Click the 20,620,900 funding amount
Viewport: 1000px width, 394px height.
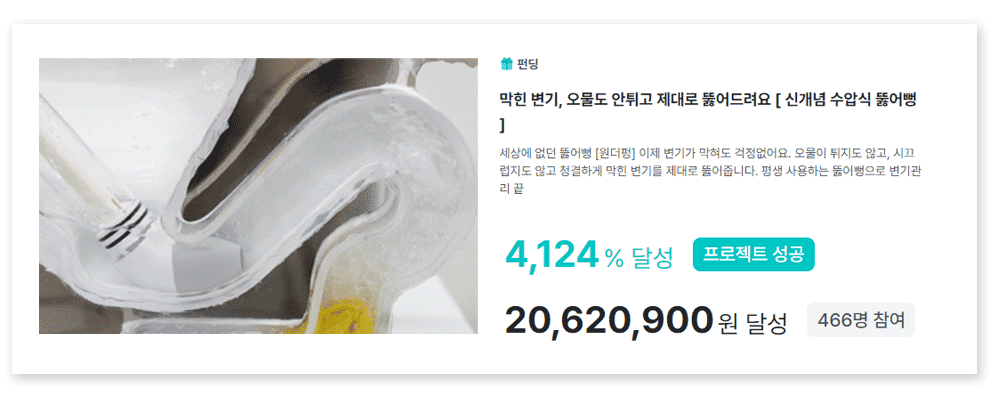(x=608, y=320)
